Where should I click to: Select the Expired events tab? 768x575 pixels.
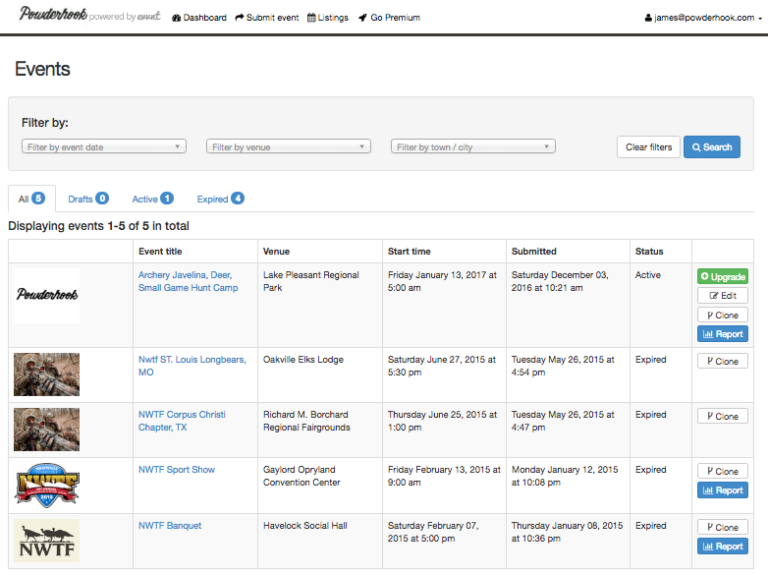click(x=220, y=199)
